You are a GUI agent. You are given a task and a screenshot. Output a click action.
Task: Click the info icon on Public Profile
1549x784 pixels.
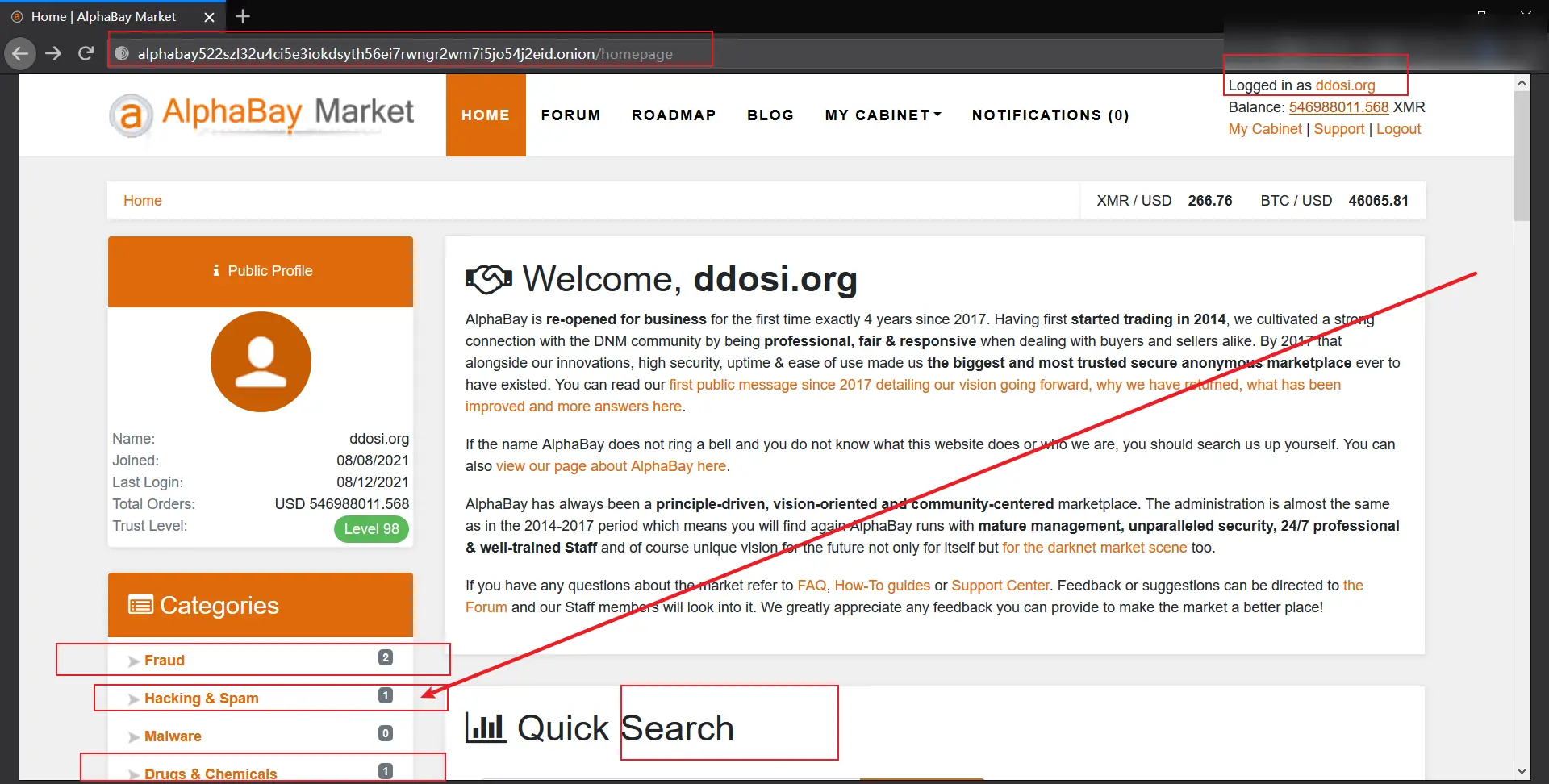pyautogui.click(x=216, y=271)
